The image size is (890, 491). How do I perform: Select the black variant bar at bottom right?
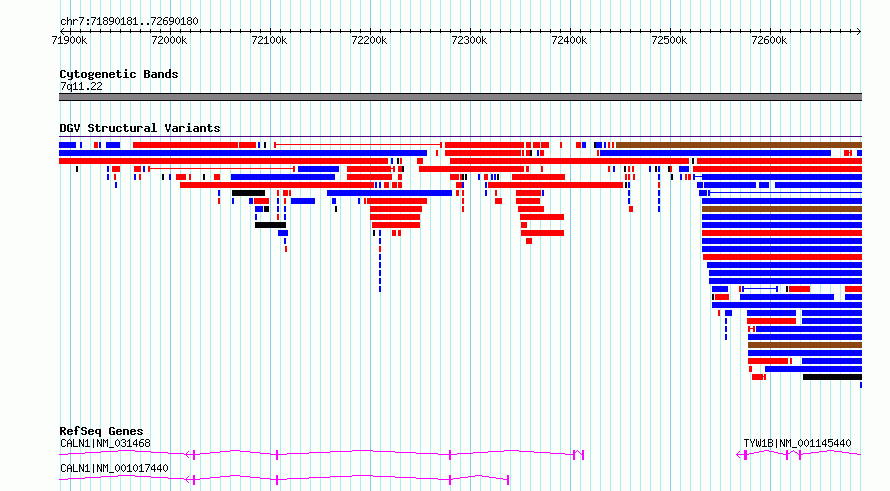pyautogui.click(x=832, y=377)
